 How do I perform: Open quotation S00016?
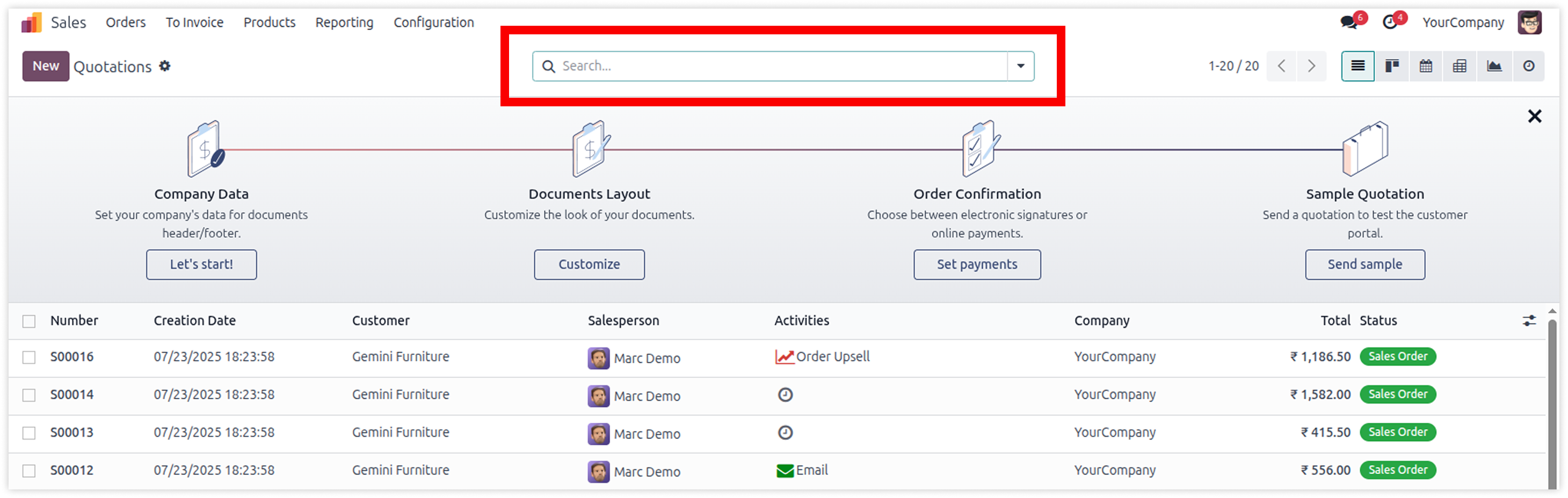72,357
